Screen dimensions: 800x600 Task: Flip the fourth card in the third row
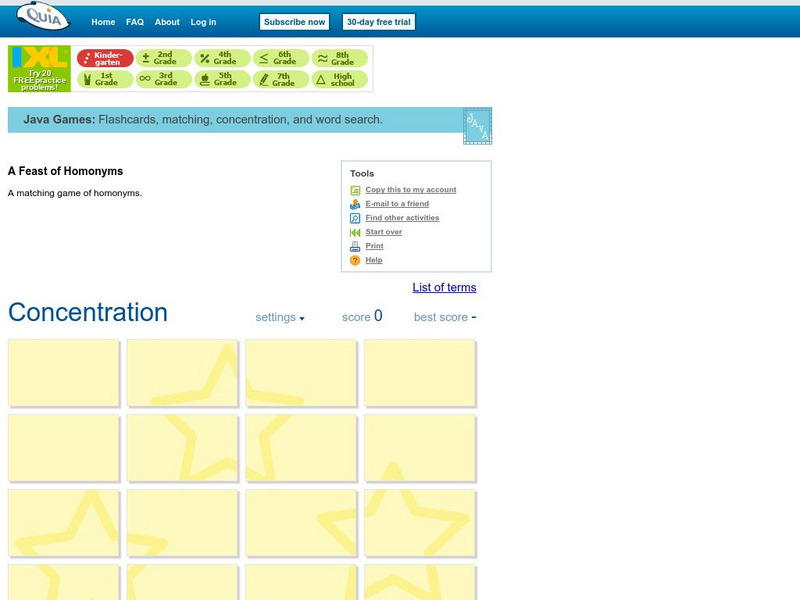pyautogui.click(x=420, y=523)
